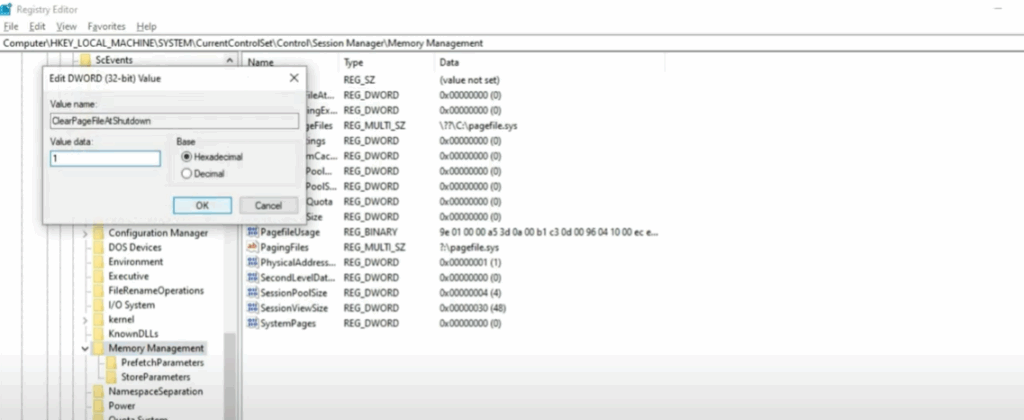
Task: Open the Favorites menu
Action: pyautogui.click(x=106, y=27)
